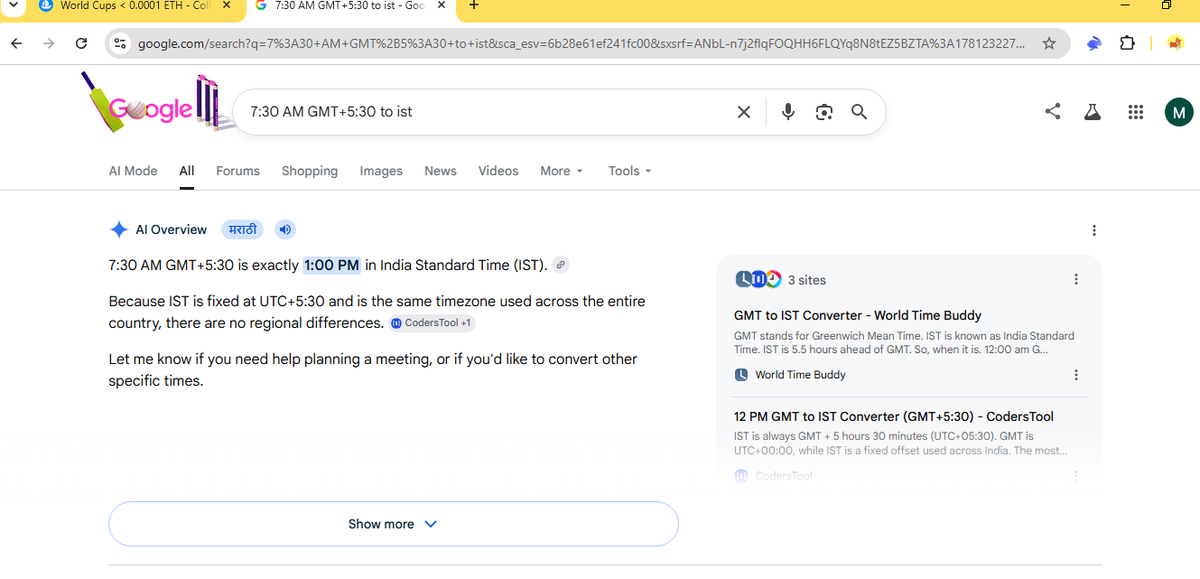Close the World Cups tab

coord(226,6)
